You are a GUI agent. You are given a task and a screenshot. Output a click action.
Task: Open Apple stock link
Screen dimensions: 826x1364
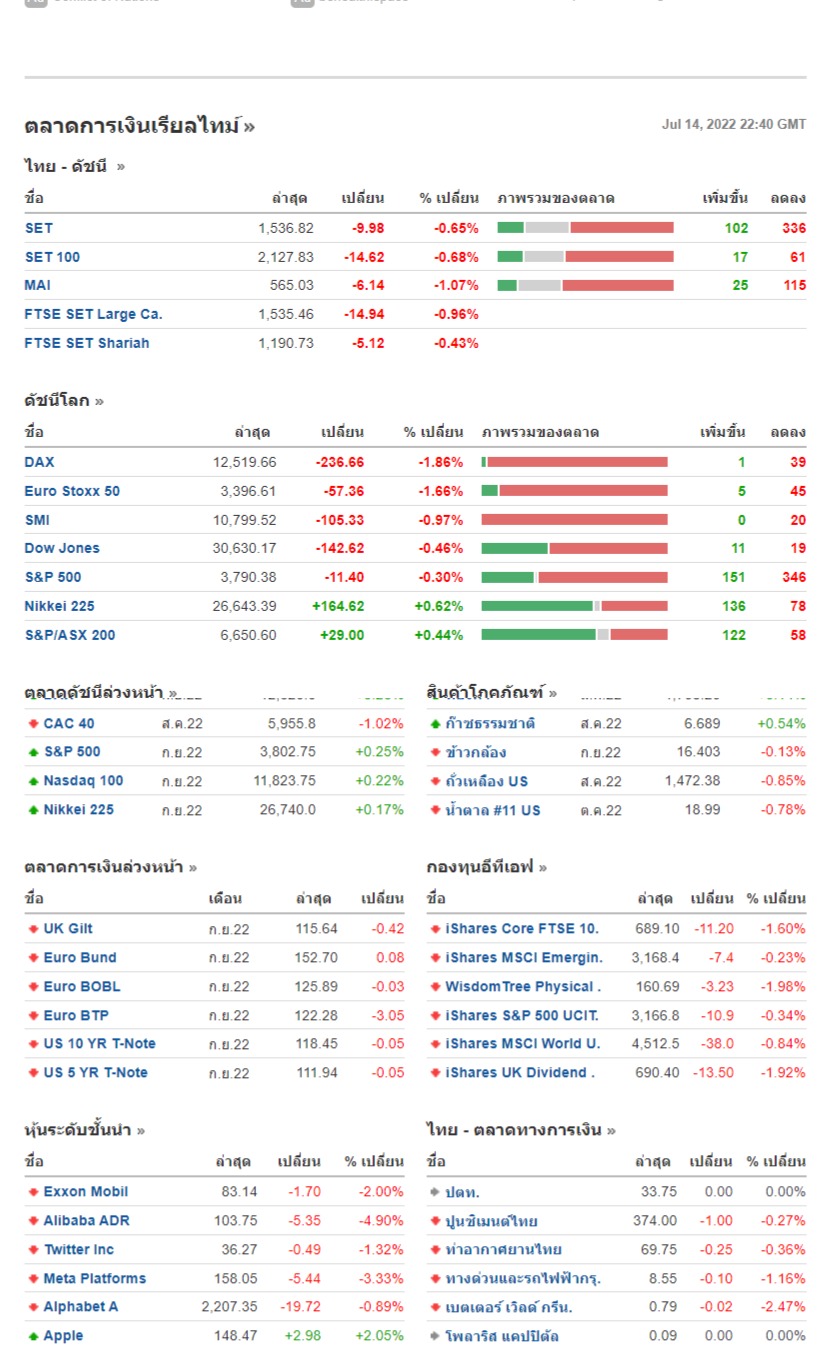pyautogui.click(x=64, y=1336)
